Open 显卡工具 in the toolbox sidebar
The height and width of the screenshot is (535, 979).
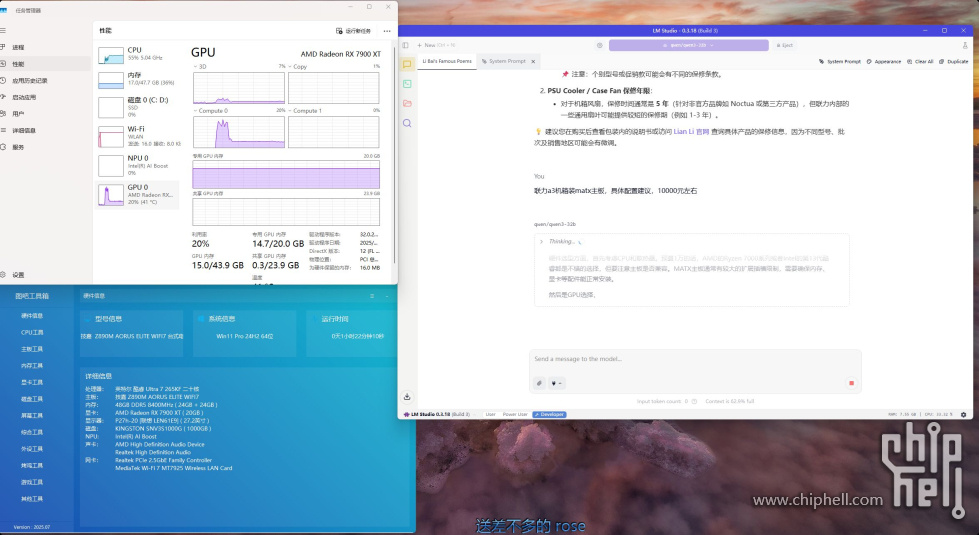[x=32, y=382]
